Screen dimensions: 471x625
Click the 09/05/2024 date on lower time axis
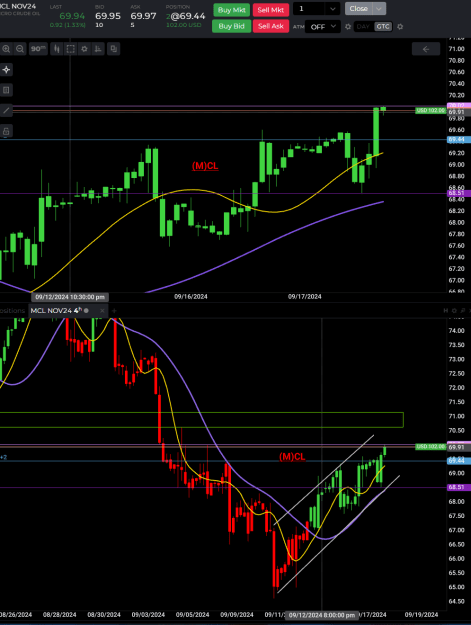[192, 615]
